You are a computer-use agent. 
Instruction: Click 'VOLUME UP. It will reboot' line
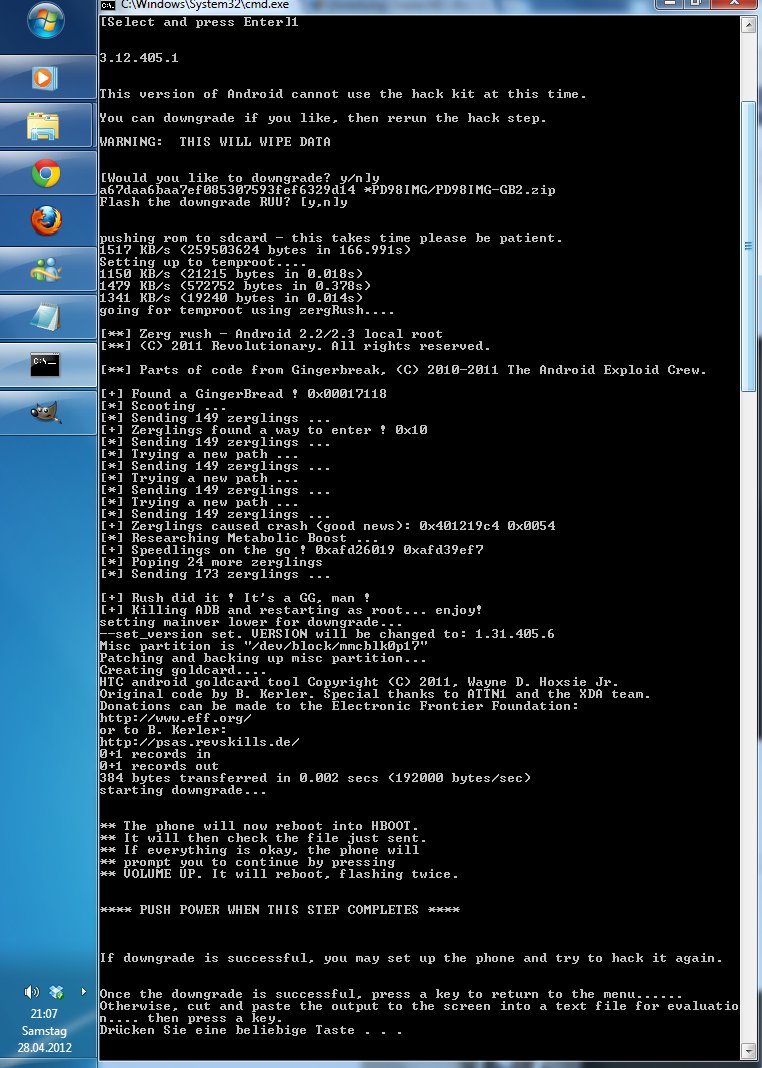click(x=279, y=874)
